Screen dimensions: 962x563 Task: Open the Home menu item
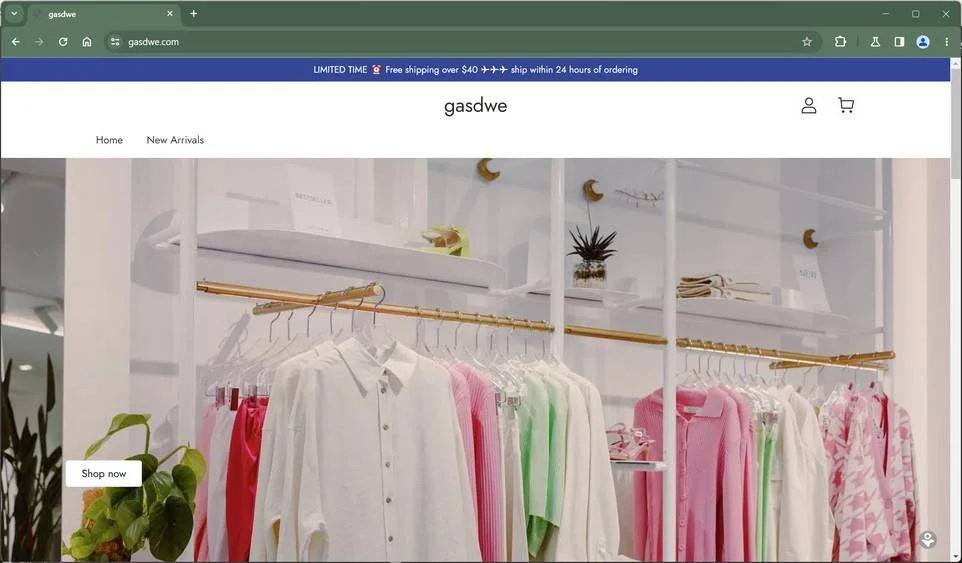point(109,140)
